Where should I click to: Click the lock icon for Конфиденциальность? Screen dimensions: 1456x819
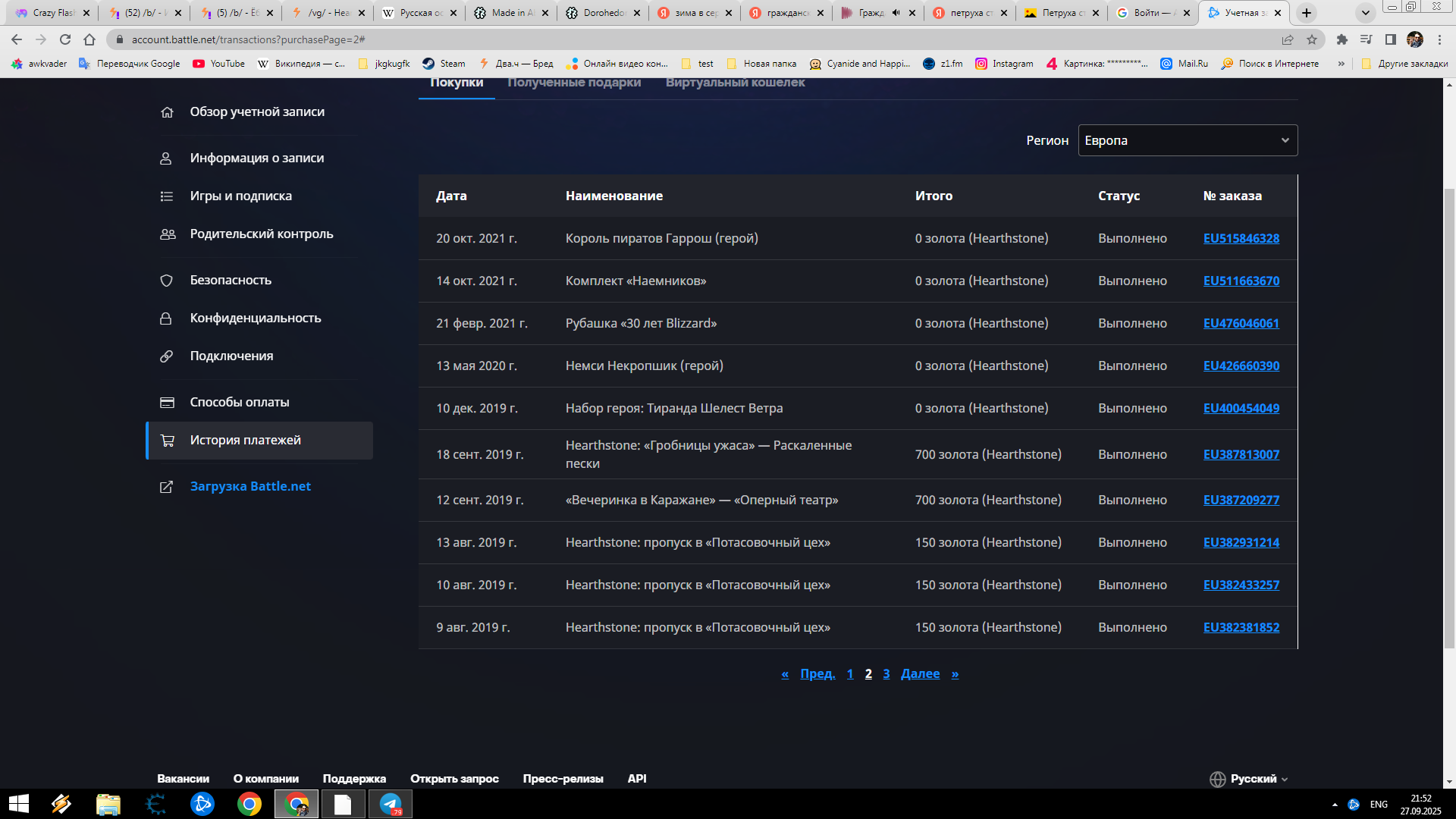pyautogui.click(x=166, y=318)
